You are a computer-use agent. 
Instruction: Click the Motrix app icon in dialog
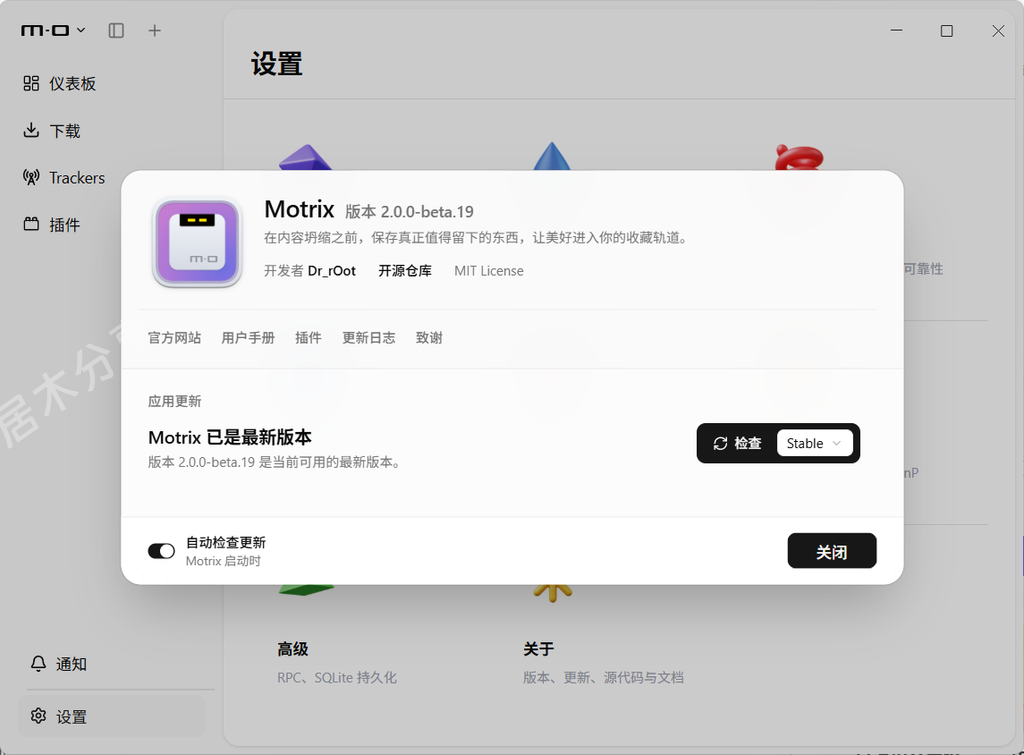[x=197, y=243]
